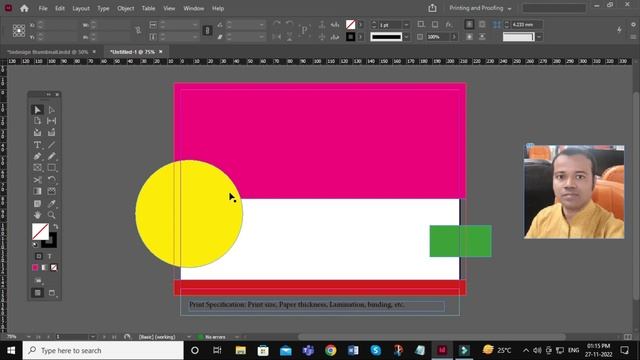Screen dimensions: 640x360
Task: Click the Share document icon
Action: [432, 8]
